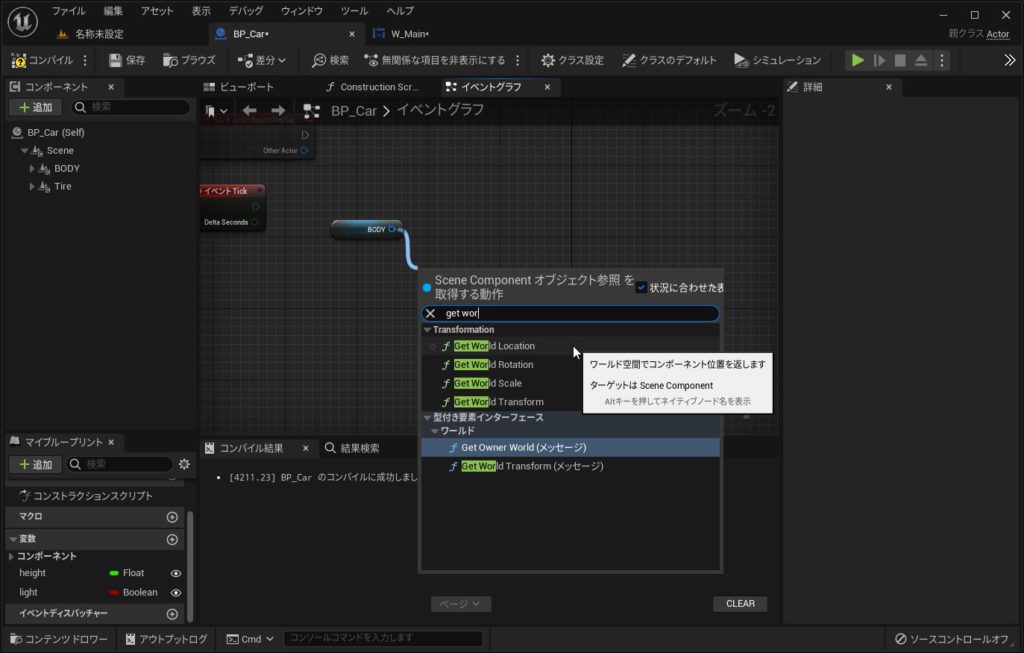Open hide-unrelated options three-dot menu
The image size is (1024, 653).
click(x=518, y=60)
